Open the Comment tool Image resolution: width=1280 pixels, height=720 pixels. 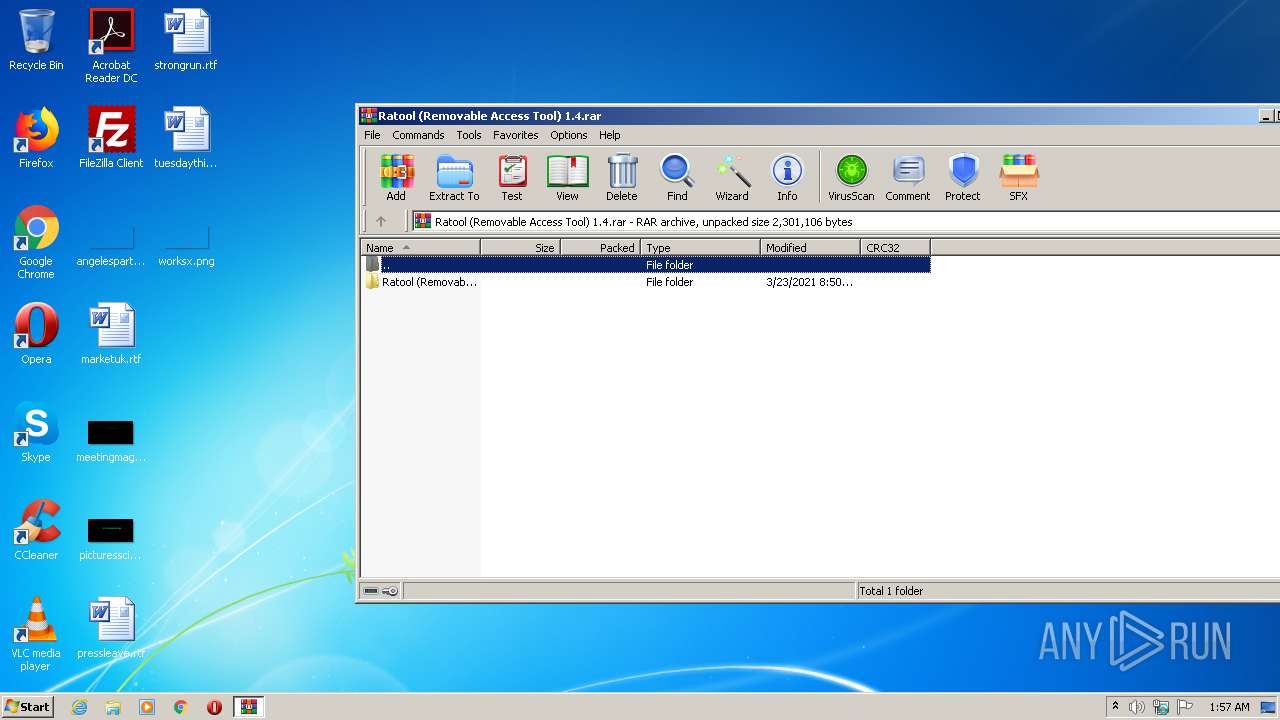point(908,178)
